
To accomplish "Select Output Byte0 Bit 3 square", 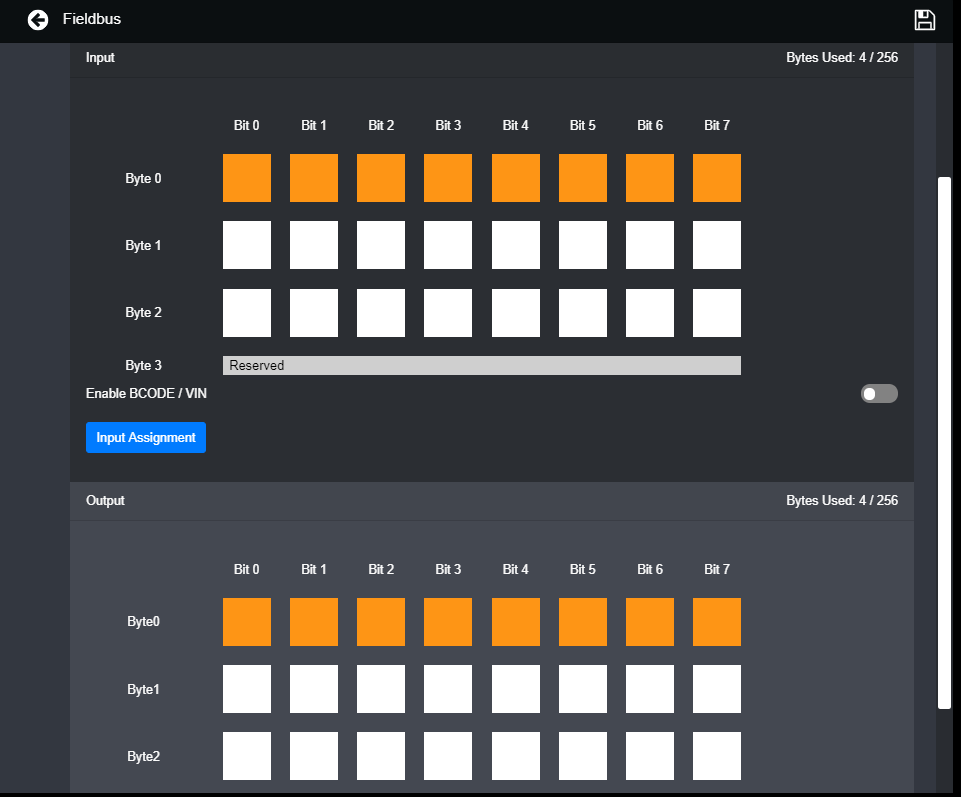I will 448,622.
